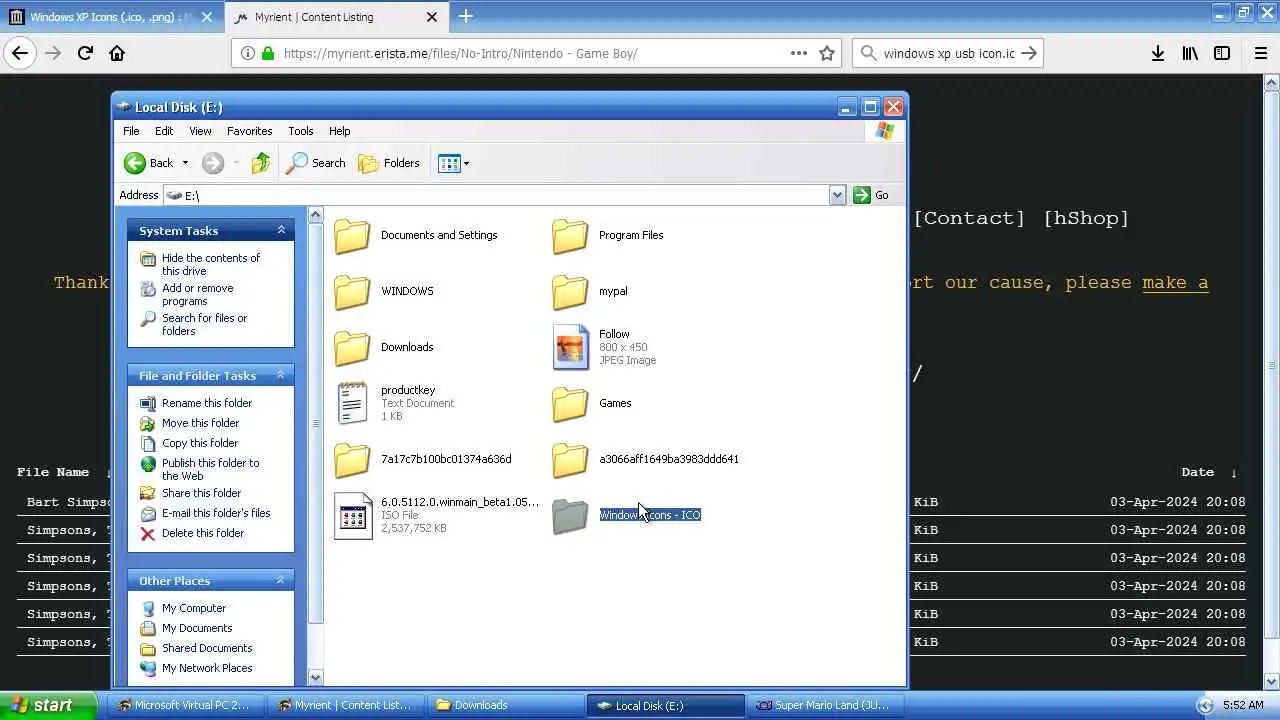Click the Windows Icons - ICO folder icon
Screen dimensions: 1280x720
point(570,516)
